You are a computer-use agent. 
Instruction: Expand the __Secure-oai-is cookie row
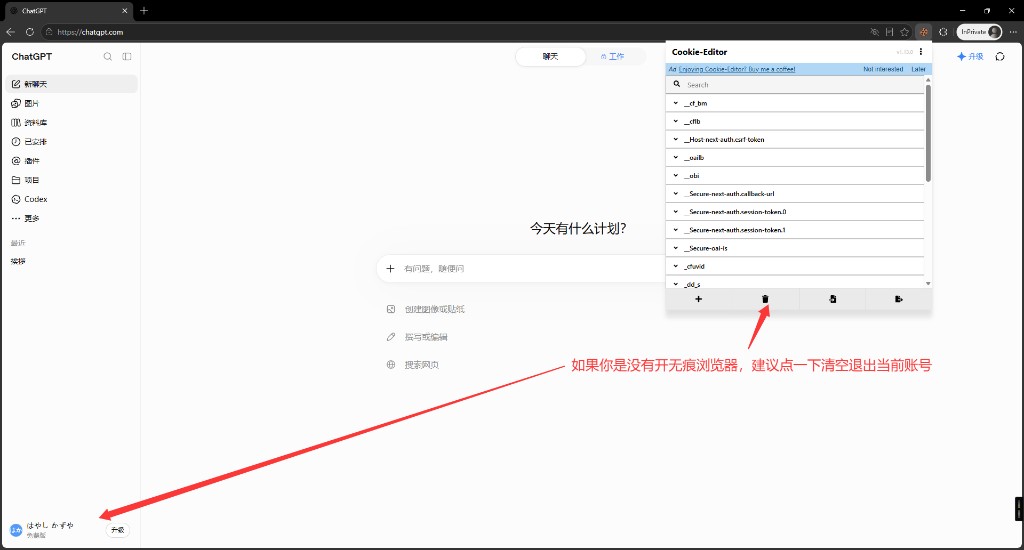[x=795, y=248]
